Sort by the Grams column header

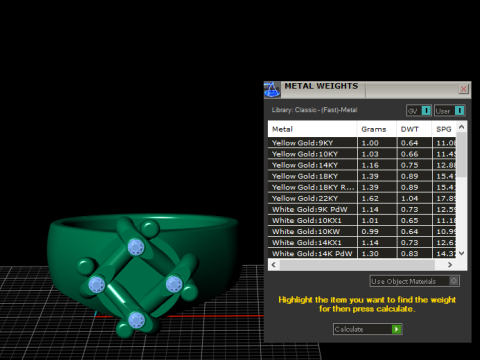(x=377, y=129)
